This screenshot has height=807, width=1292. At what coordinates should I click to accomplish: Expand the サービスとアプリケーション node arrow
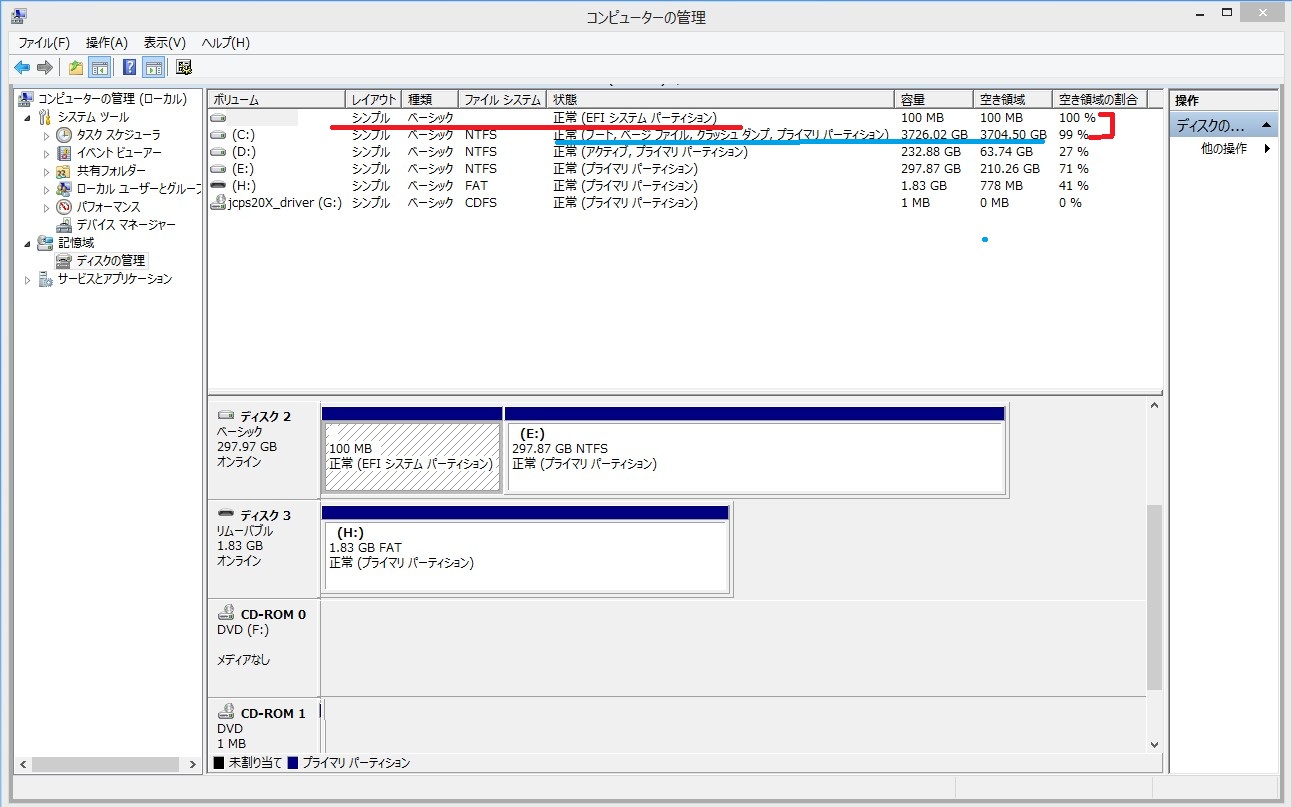point(28,280)
